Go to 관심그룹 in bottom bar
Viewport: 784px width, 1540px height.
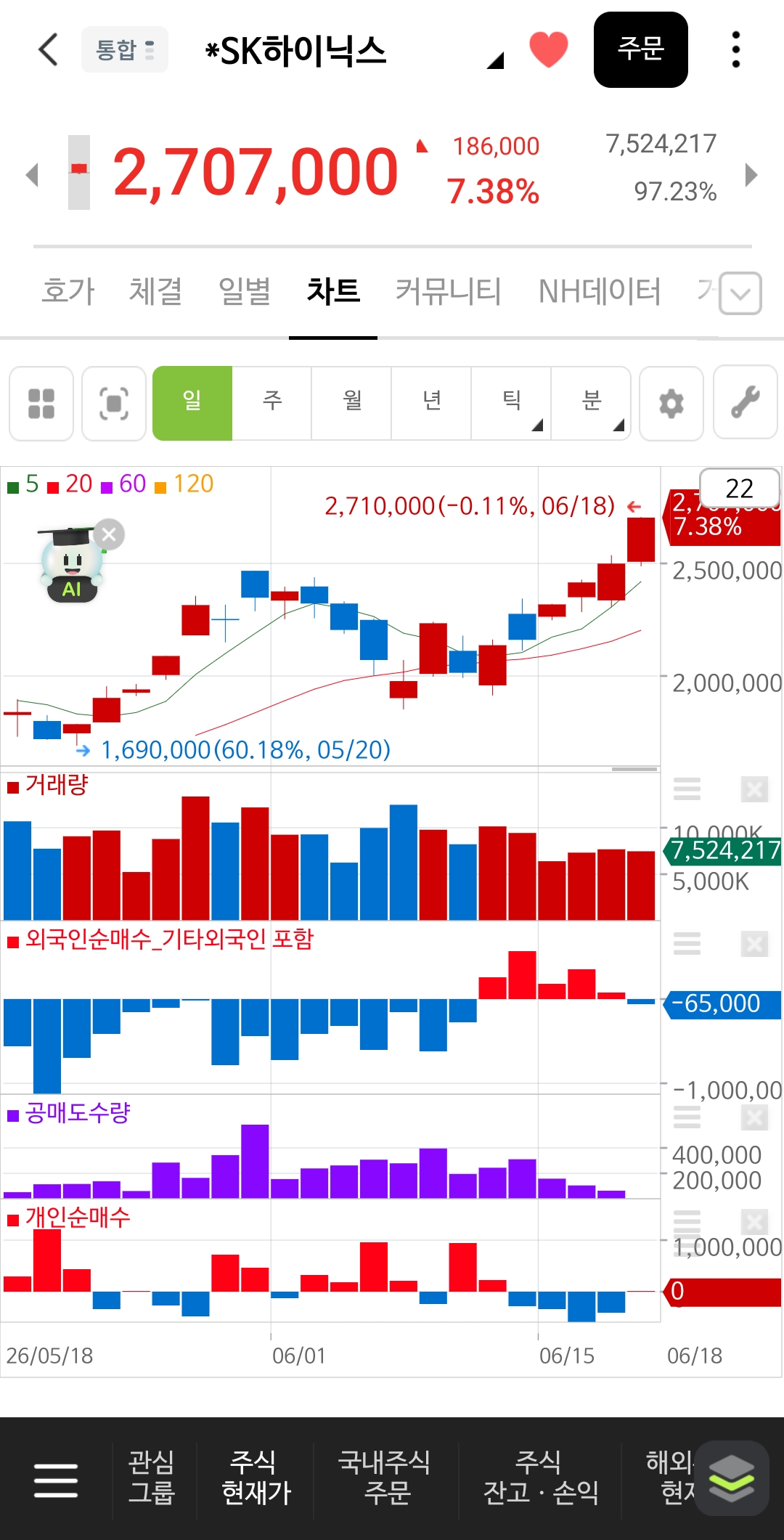coord(152,1478)
